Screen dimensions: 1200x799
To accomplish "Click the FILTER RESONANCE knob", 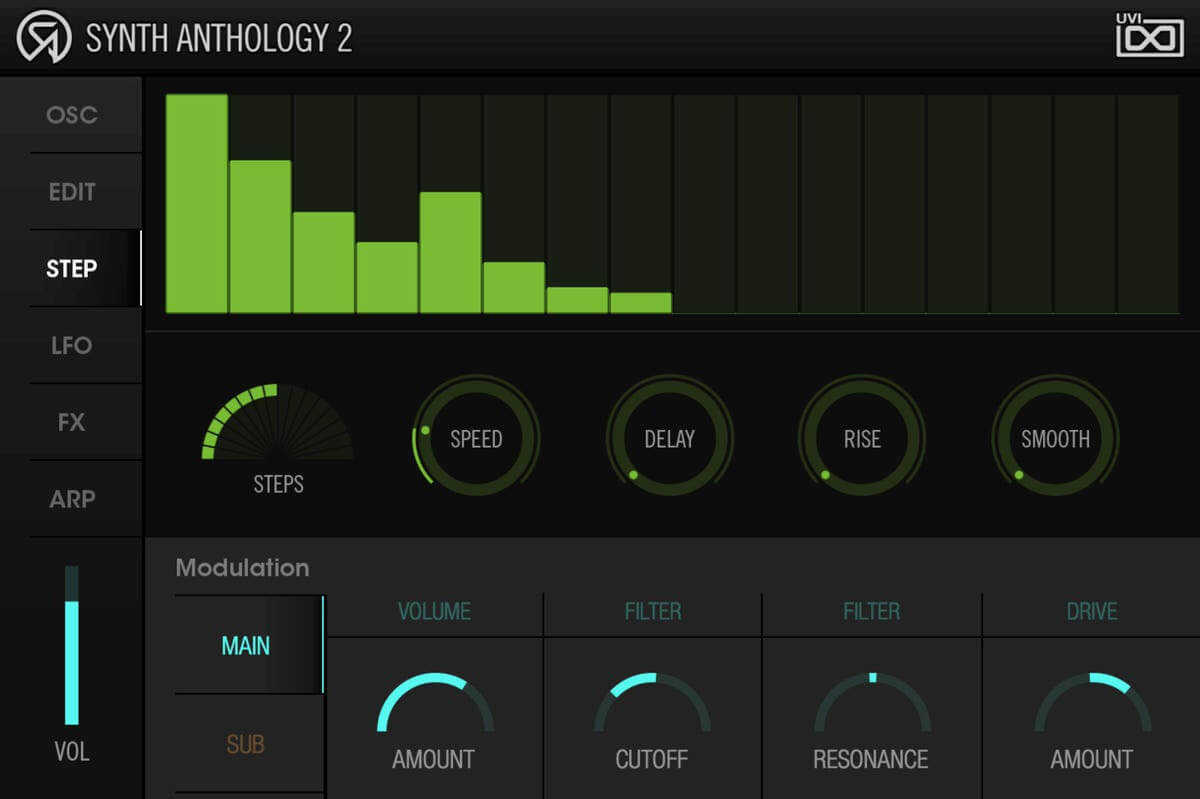I will pyautogui.click(x=871, y=702).
